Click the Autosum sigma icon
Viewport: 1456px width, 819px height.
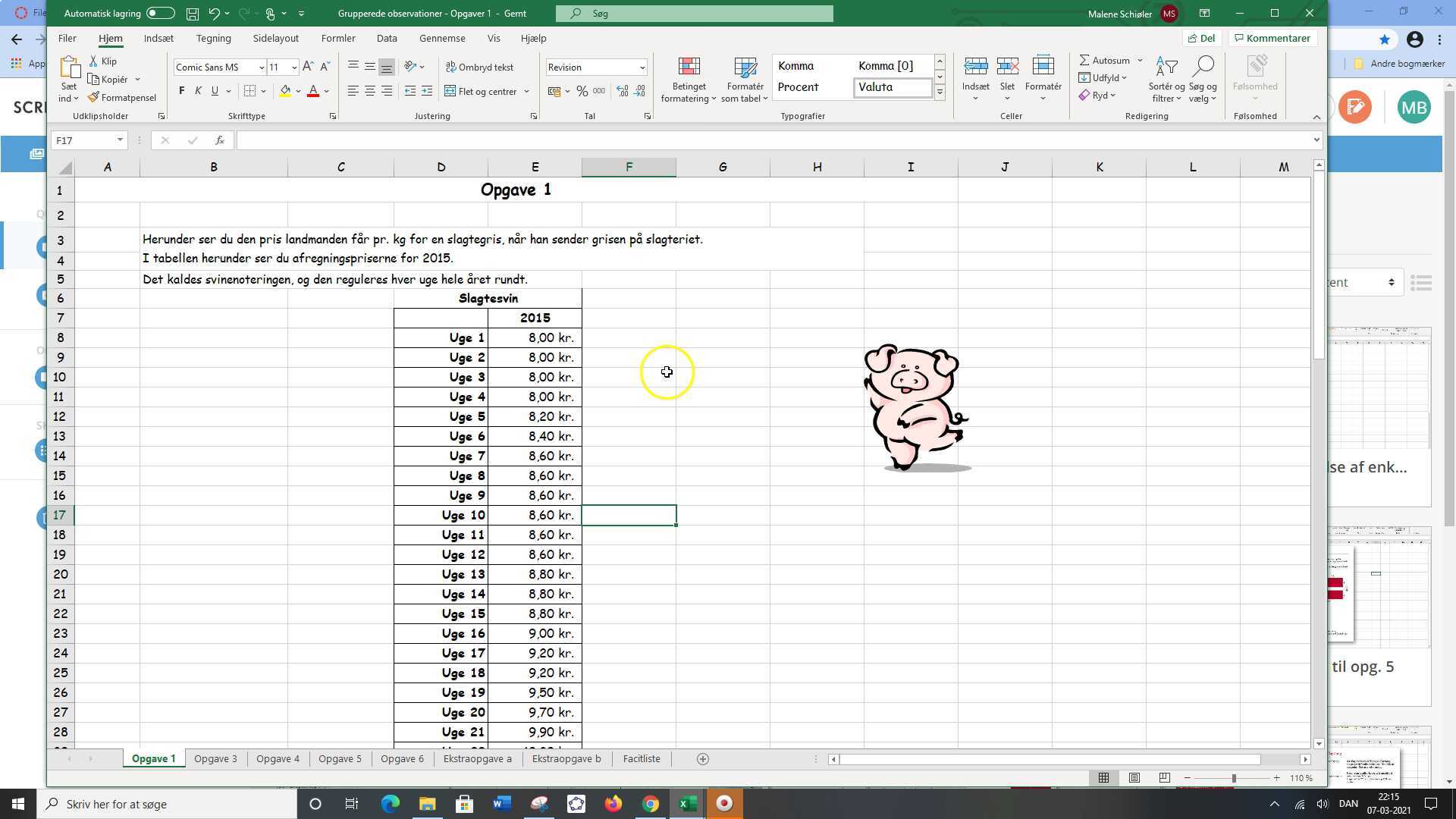(x=1084, y=60)
